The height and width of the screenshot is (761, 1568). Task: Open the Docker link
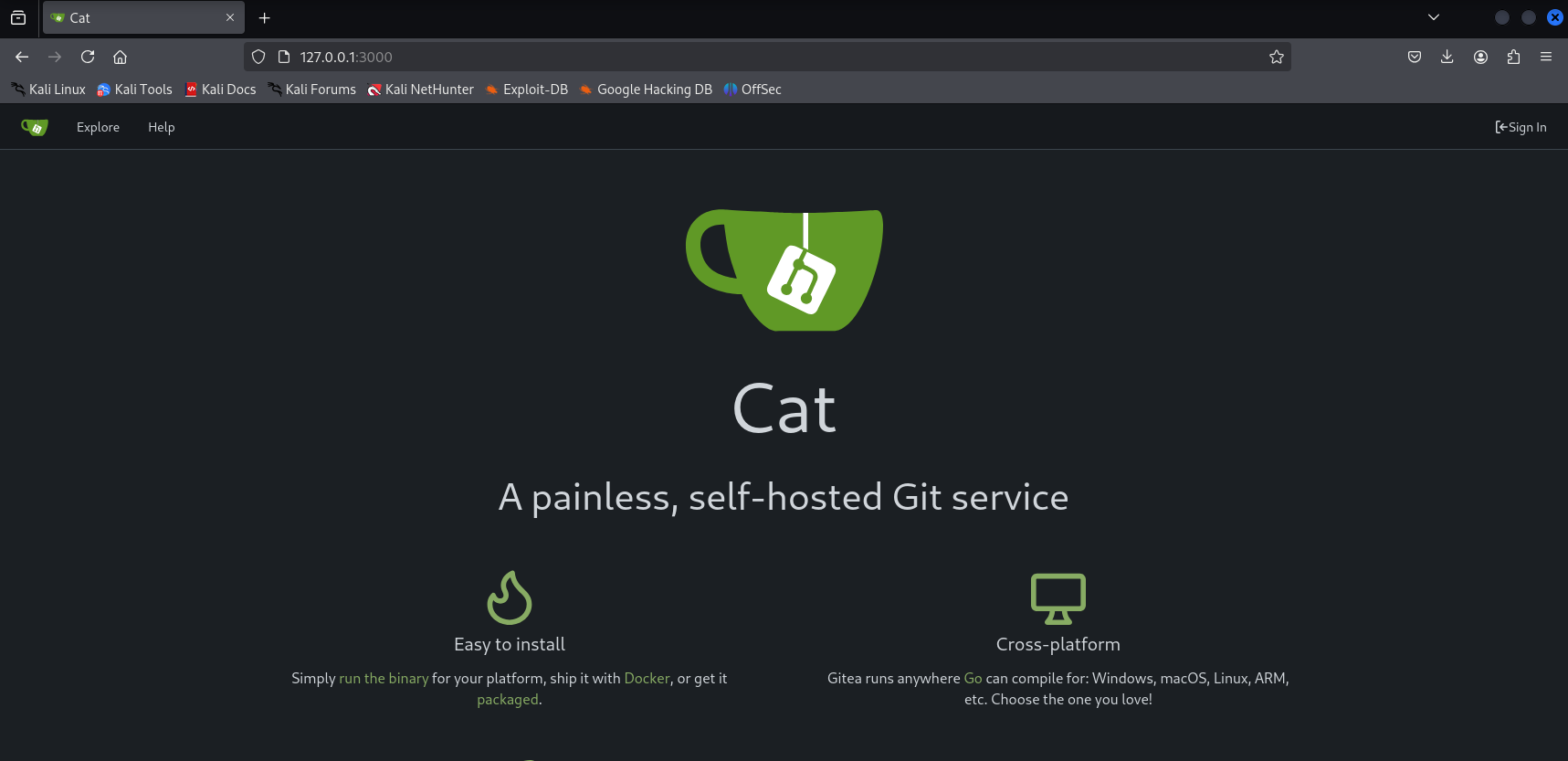pos(647,679)
